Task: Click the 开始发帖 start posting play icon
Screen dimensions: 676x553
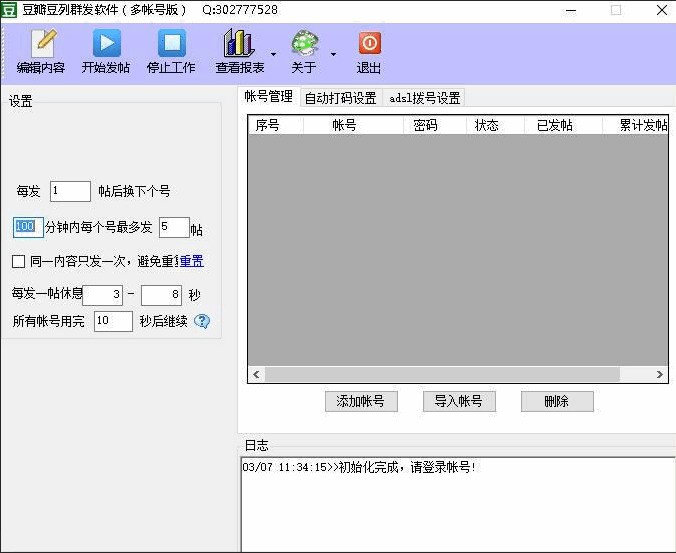Action: point(106,43)
